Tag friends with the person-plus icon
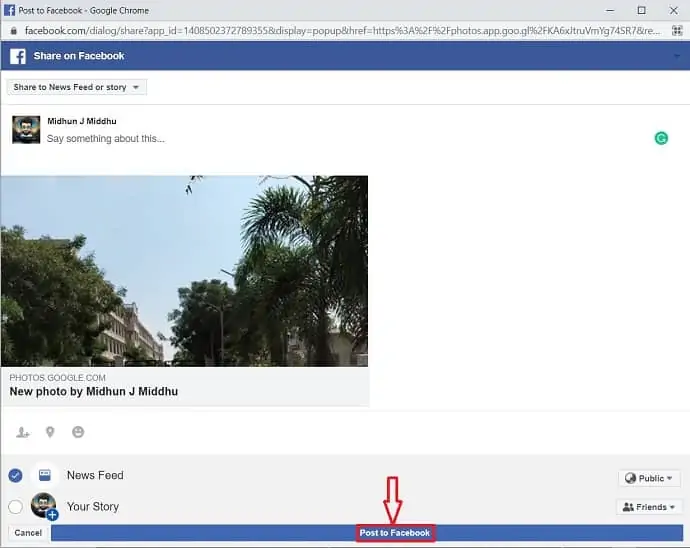 pos(22,432)
